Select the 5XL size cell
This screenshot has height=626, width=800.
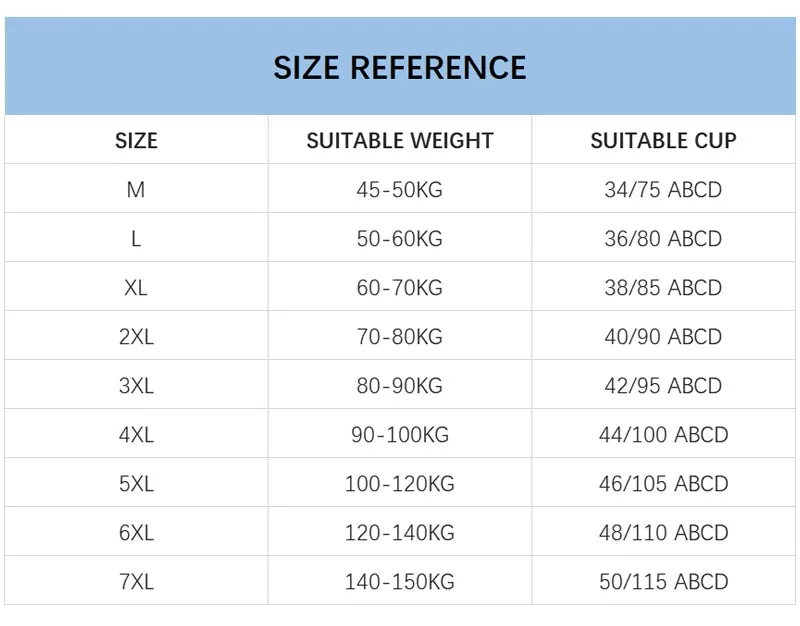tap(136, 484)
